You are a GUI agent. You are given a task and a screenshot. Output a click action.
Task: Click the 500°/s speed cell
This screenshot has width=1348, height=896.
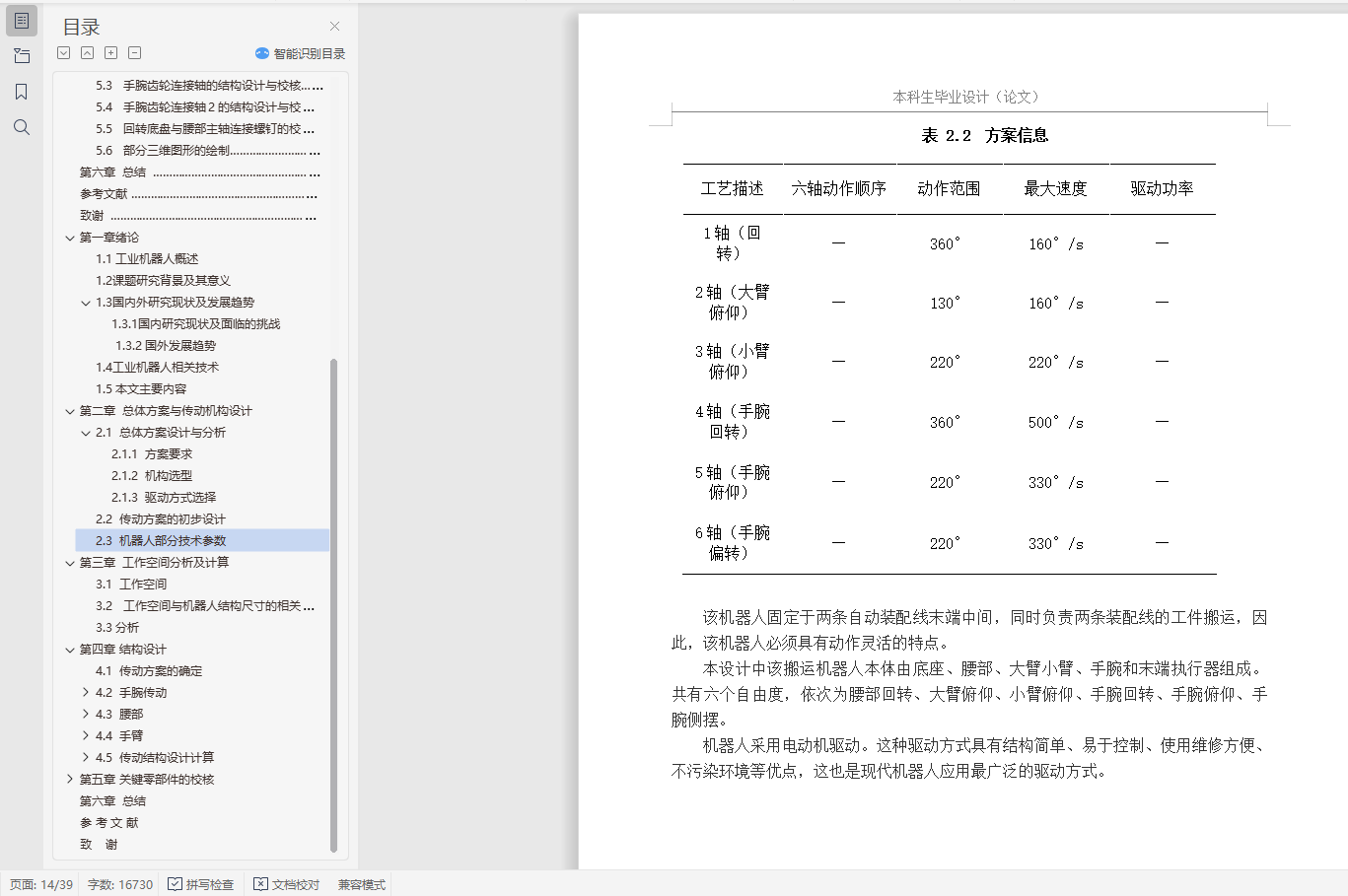[1055, 422]
